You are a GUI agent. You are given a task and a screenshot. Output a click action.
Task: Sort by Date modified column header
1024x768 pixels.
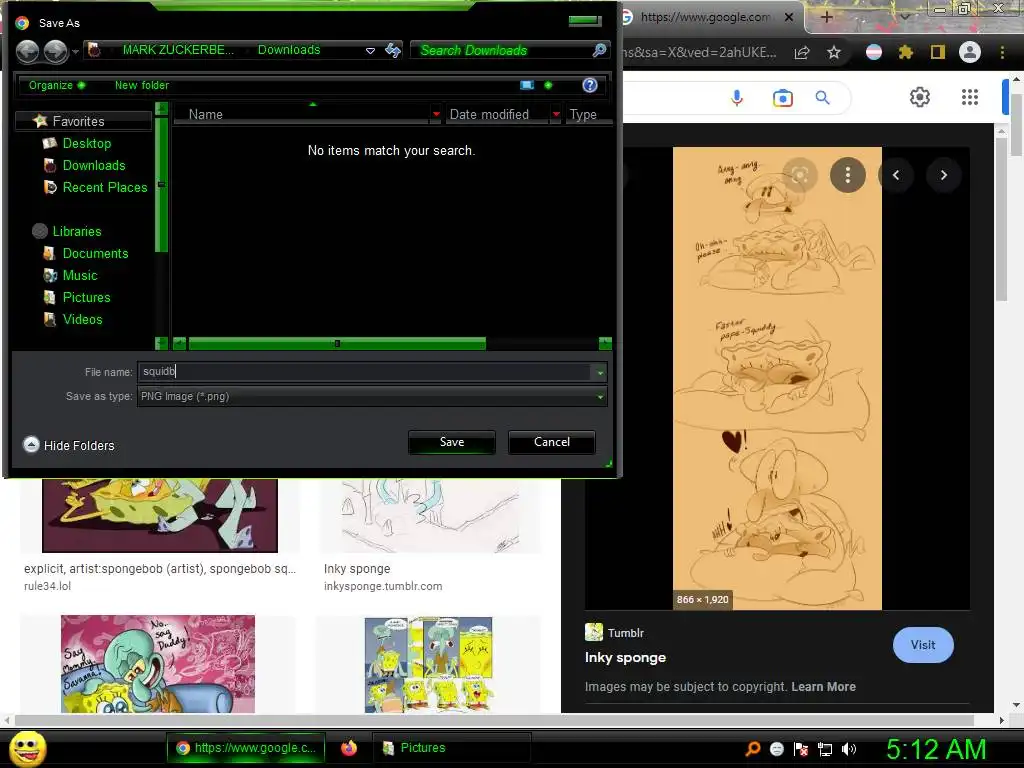[x=489, y=114]
